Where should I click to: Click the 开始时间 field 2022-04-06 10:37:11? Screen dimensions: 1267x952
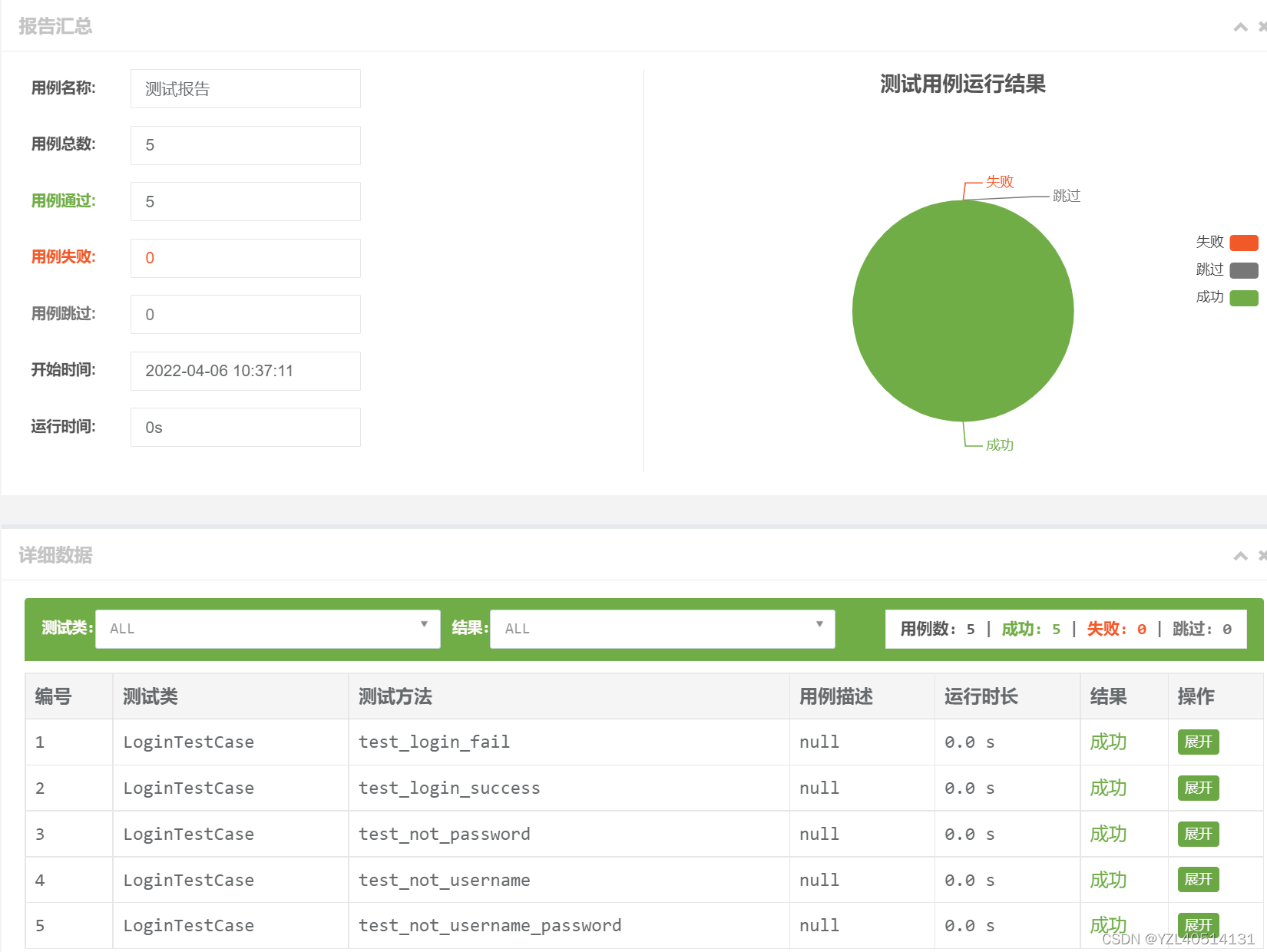(246, 371)
